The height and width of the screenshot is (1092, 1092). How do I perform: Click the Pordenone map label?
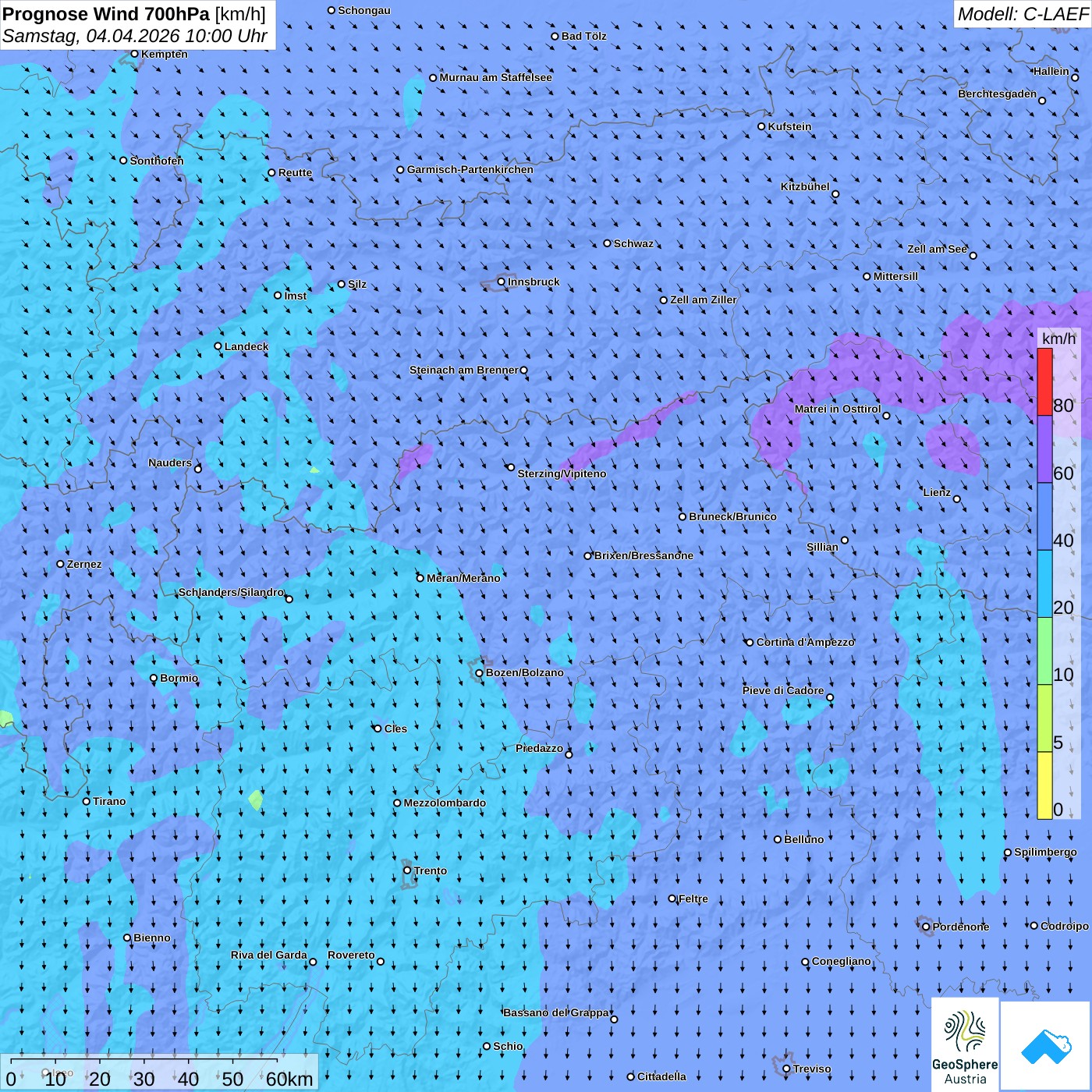click(x=960, y=927)
